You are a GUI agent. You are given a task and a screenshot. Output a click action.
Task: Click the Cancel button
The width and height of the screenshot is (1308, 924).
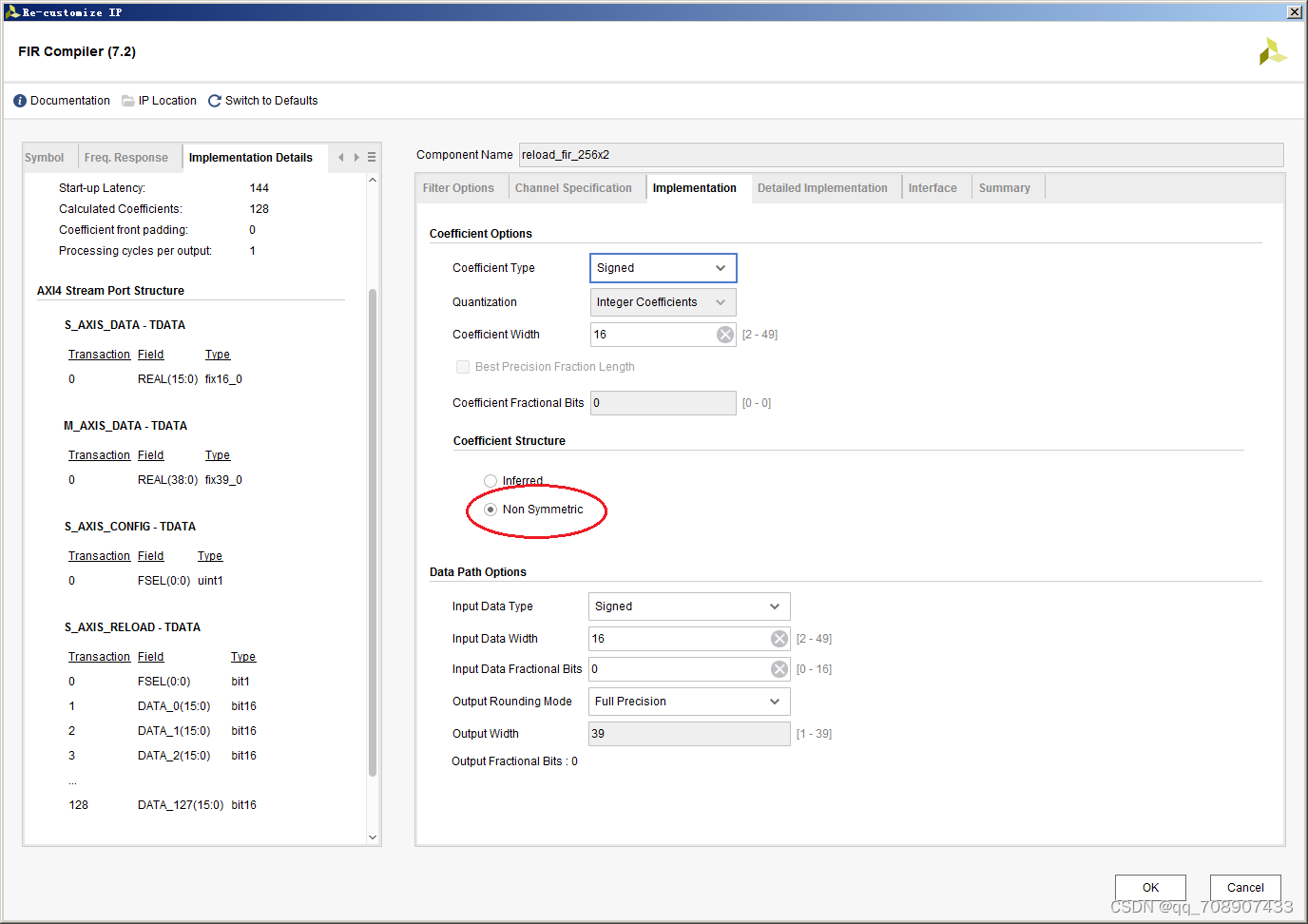[1245, 888]
